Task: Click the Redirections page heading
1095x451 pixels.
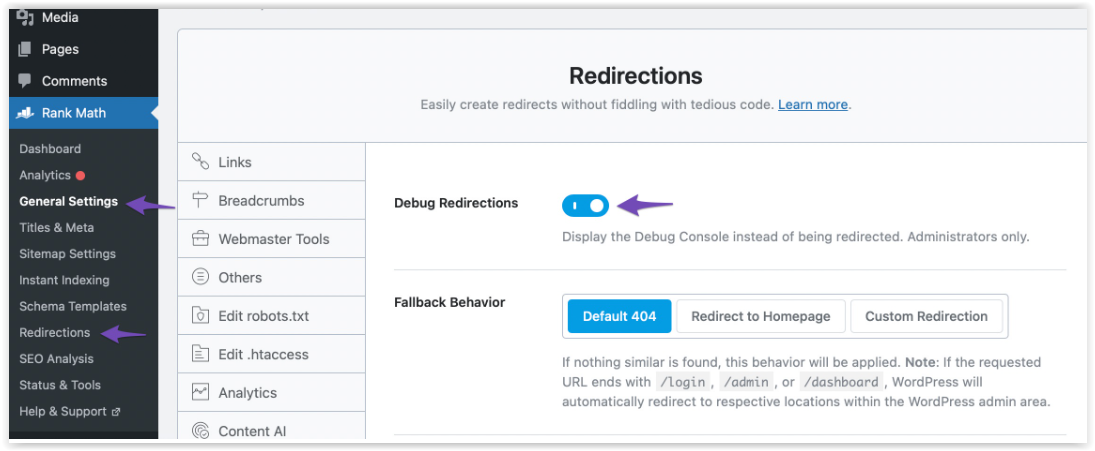Action: (635, 75)
